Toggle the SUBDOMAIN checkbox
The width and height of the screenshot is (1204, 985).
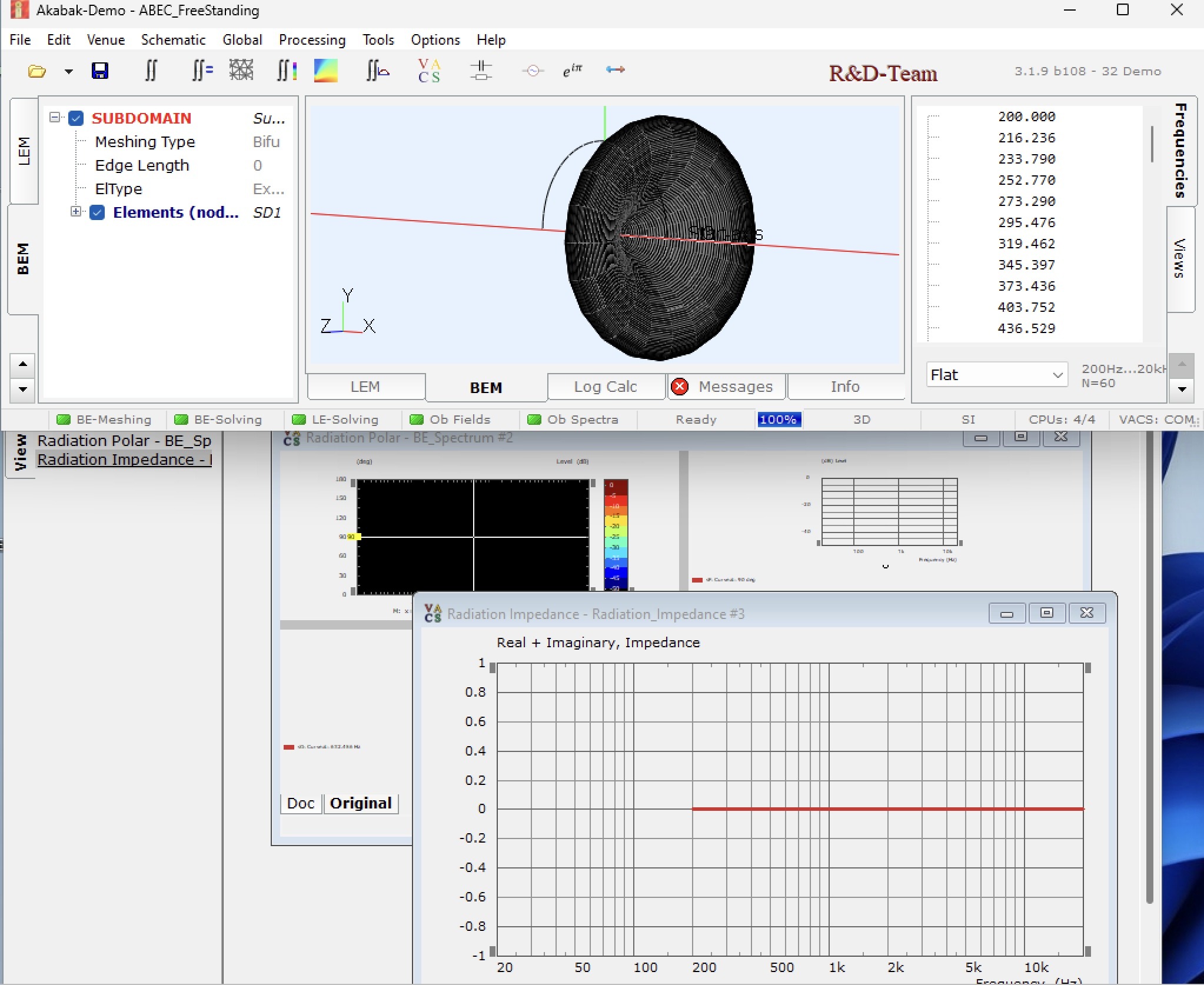(x=76, y=118)
